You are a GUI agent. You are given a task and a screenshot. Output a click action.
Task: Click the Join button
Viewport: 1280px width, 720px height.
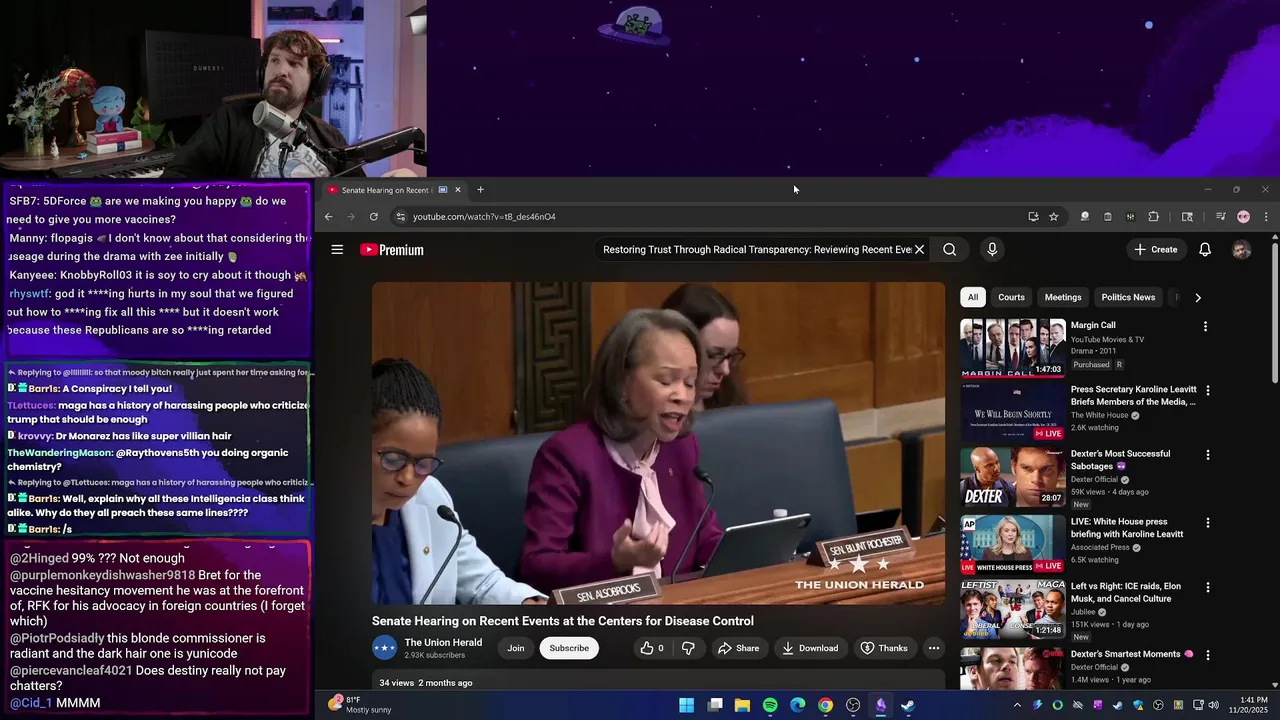(516, 648)
